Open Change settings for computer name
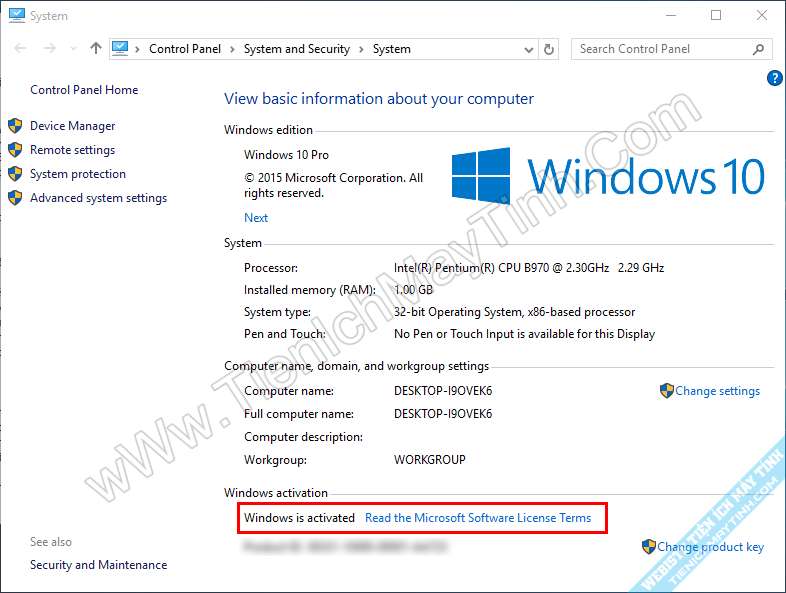Viewport: 786px width, 593px height. [717, 391]
